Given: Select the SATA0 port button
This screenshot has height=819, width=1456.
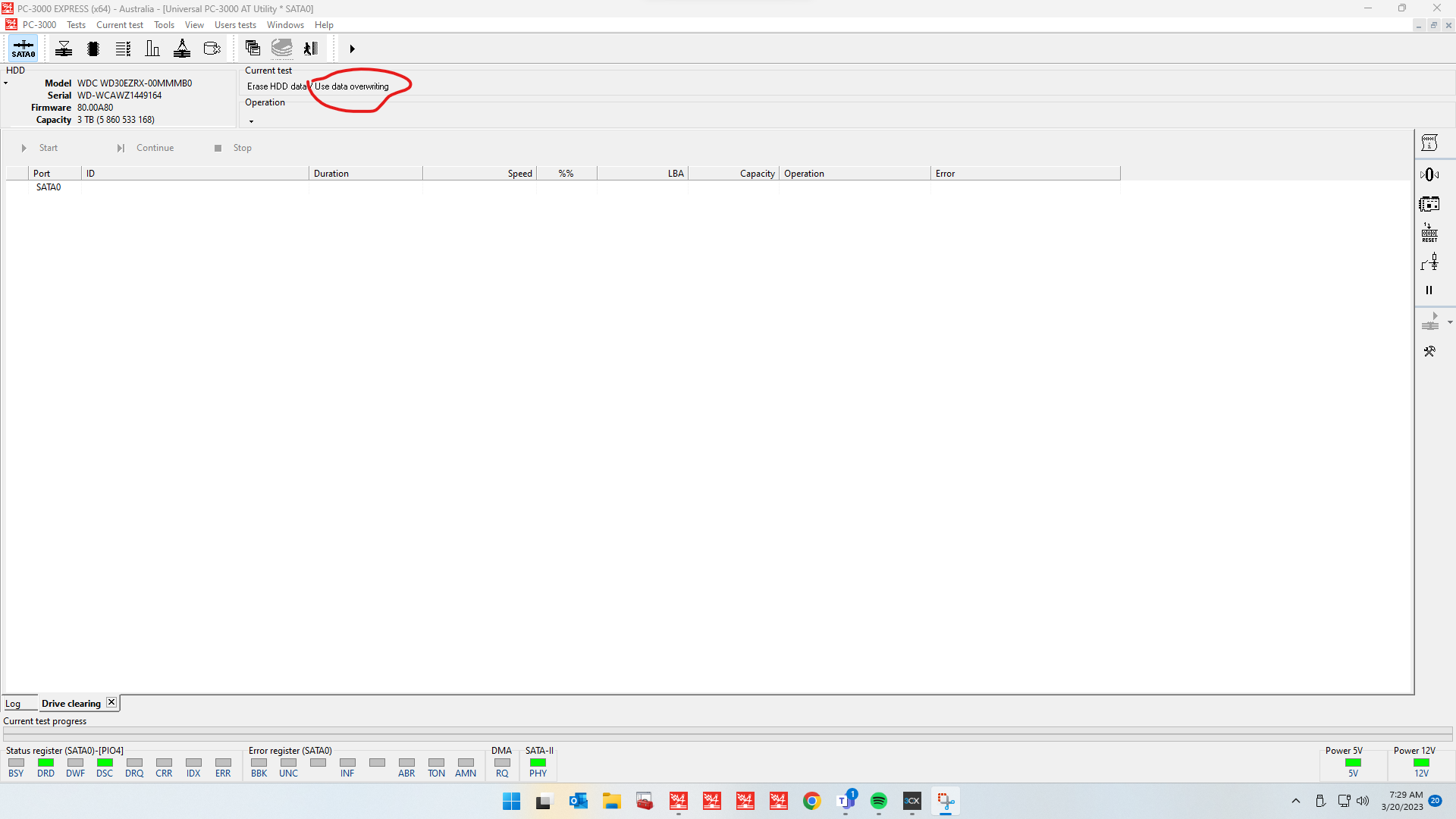Looking at the screenshot, I should coord(23,49).
